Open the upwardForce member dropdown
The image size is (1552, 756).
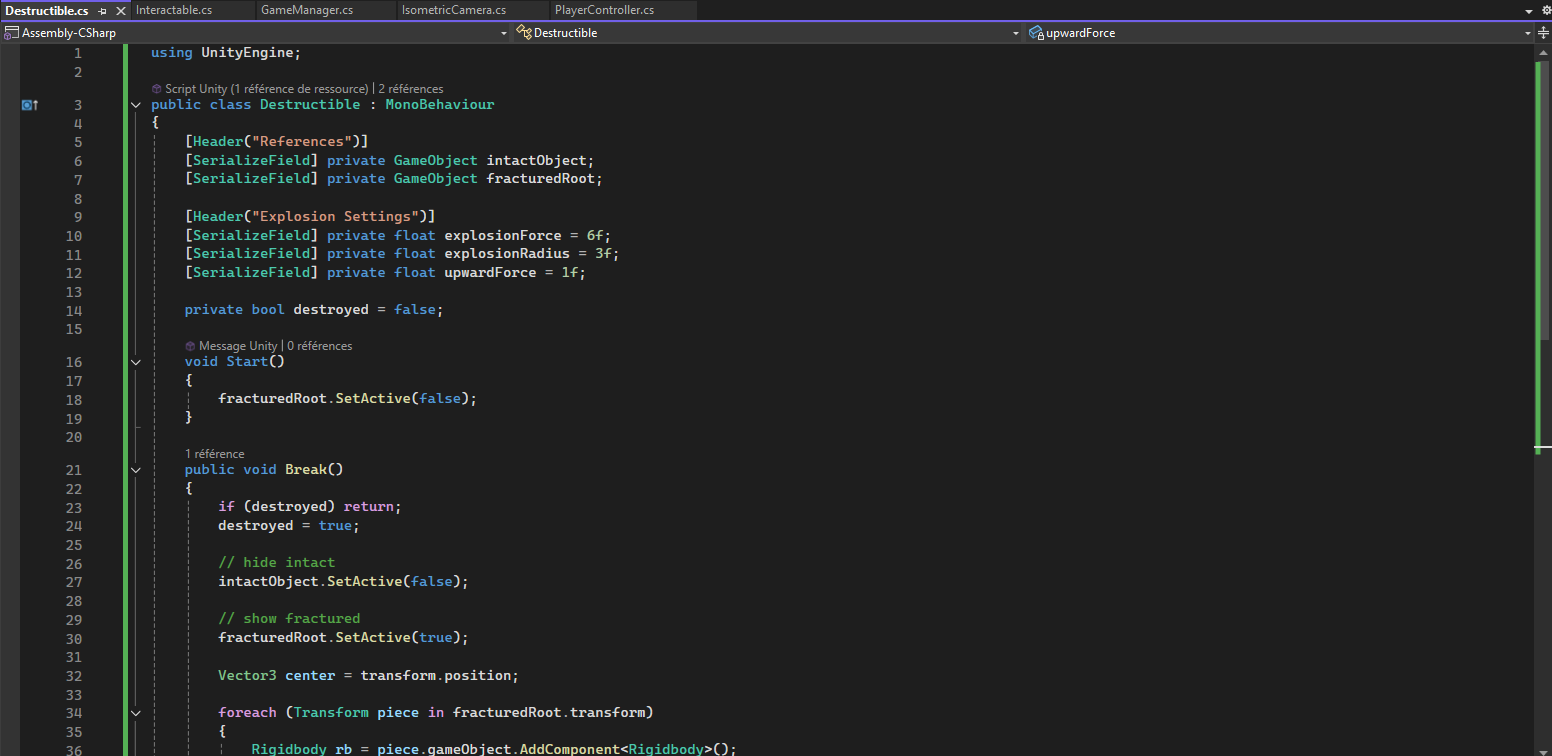[1527, 33]
